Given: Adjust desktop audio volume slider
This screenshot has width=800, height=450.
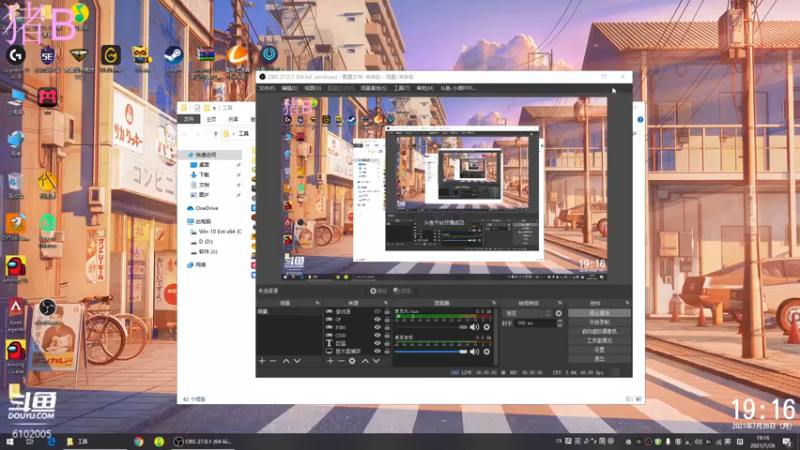Looking at the screenshot, I should point(431,352).
